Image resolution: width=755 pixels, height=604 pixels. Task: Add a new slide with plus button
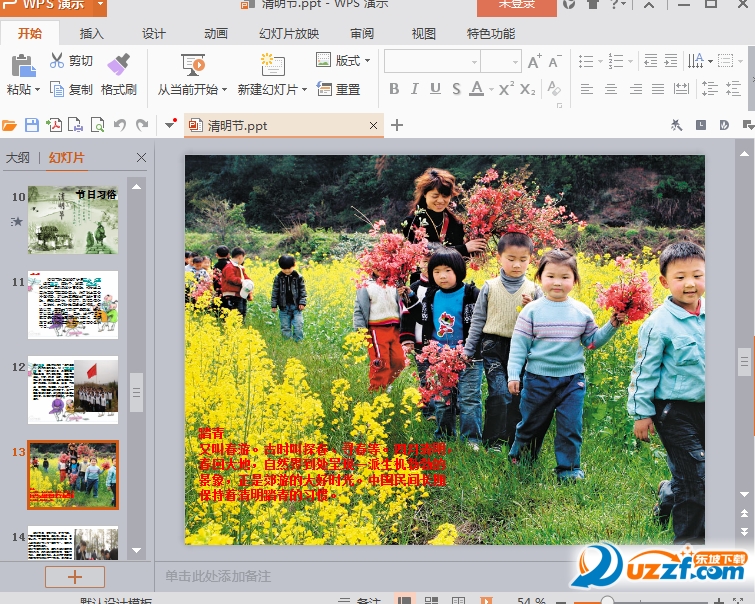tap(75, 577)
